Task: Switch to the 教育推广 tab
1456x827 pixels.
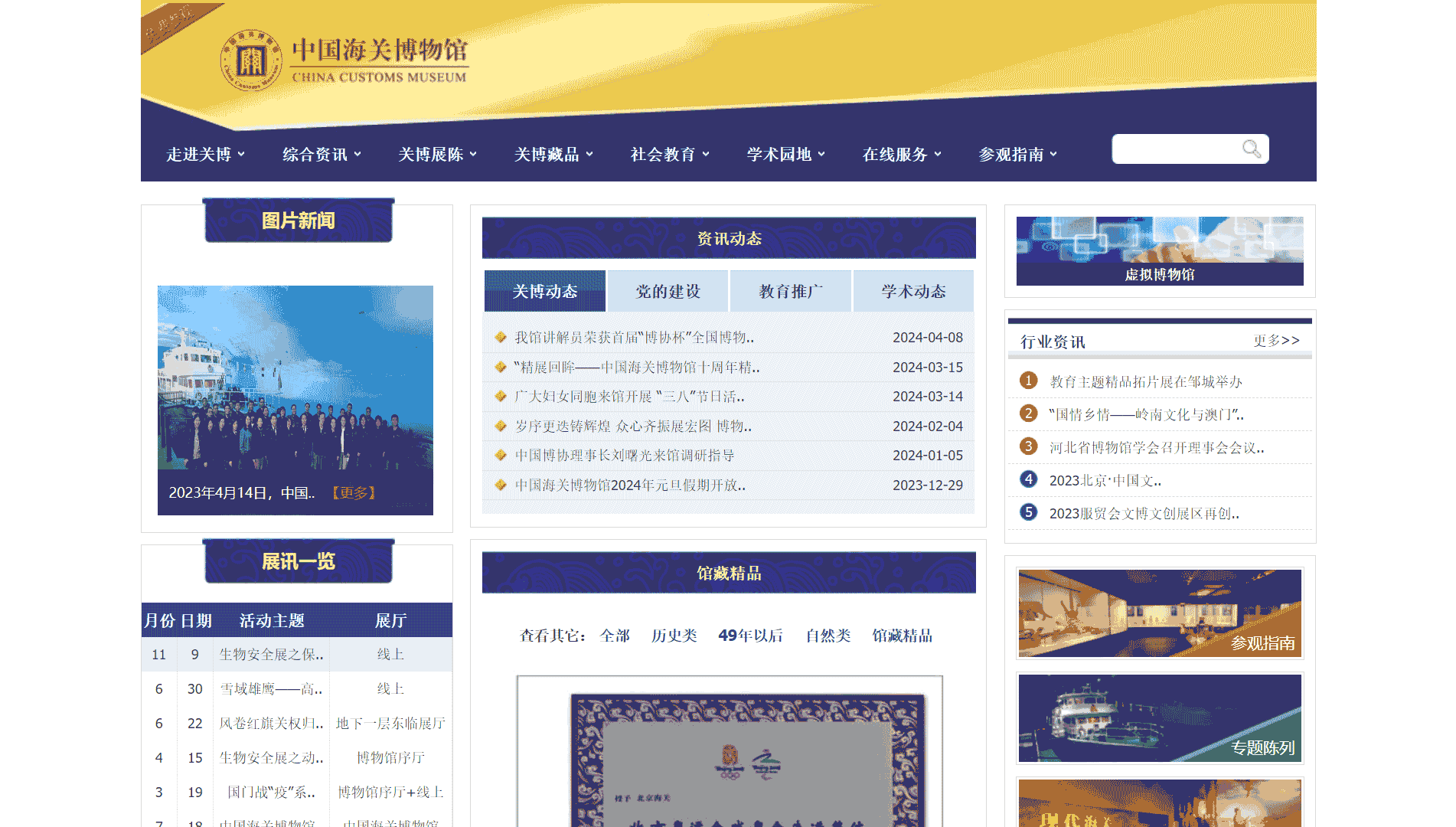Action: (x=791, y=291)
